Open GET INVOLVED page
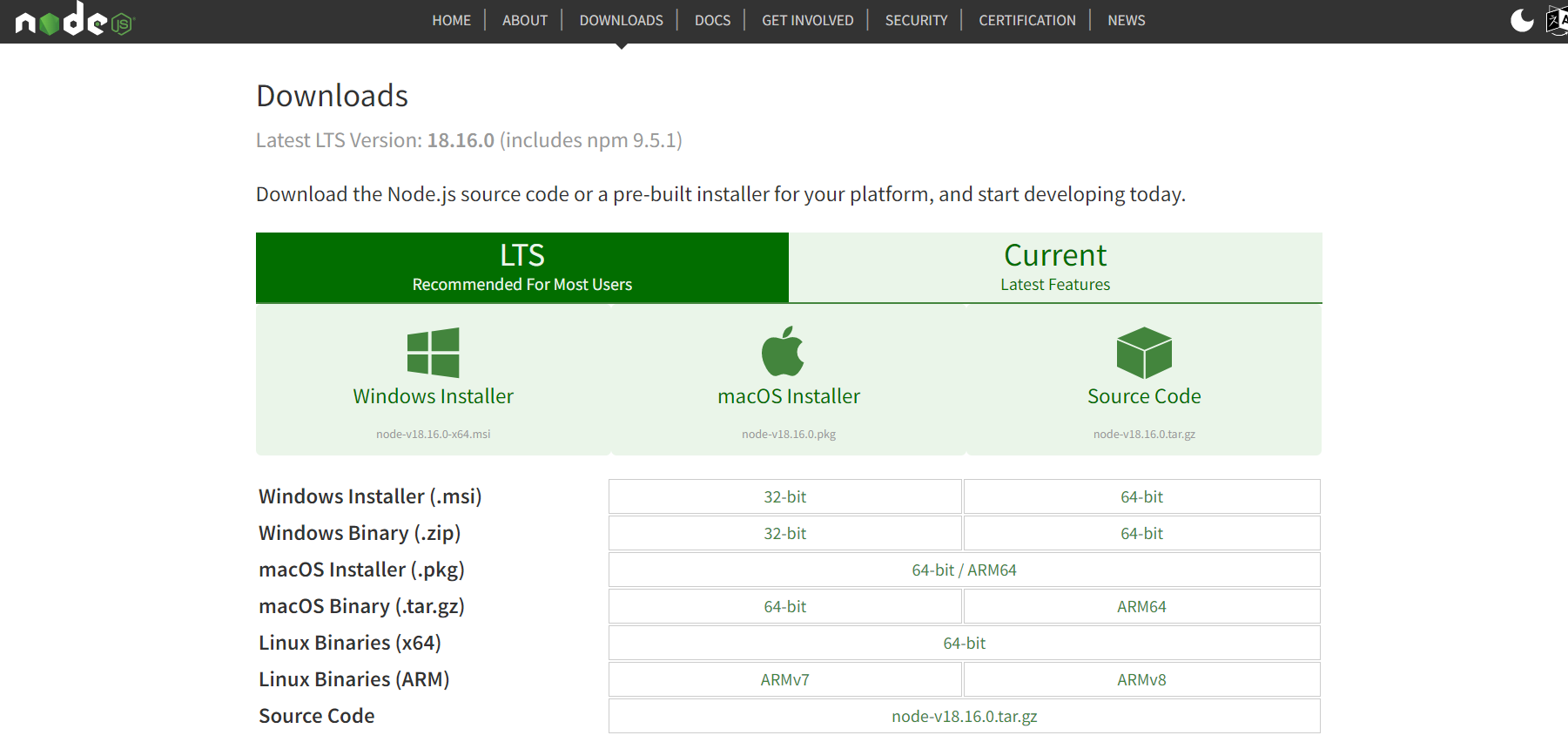The width and height of the screenshot is (1568, 742). (807, 20)
